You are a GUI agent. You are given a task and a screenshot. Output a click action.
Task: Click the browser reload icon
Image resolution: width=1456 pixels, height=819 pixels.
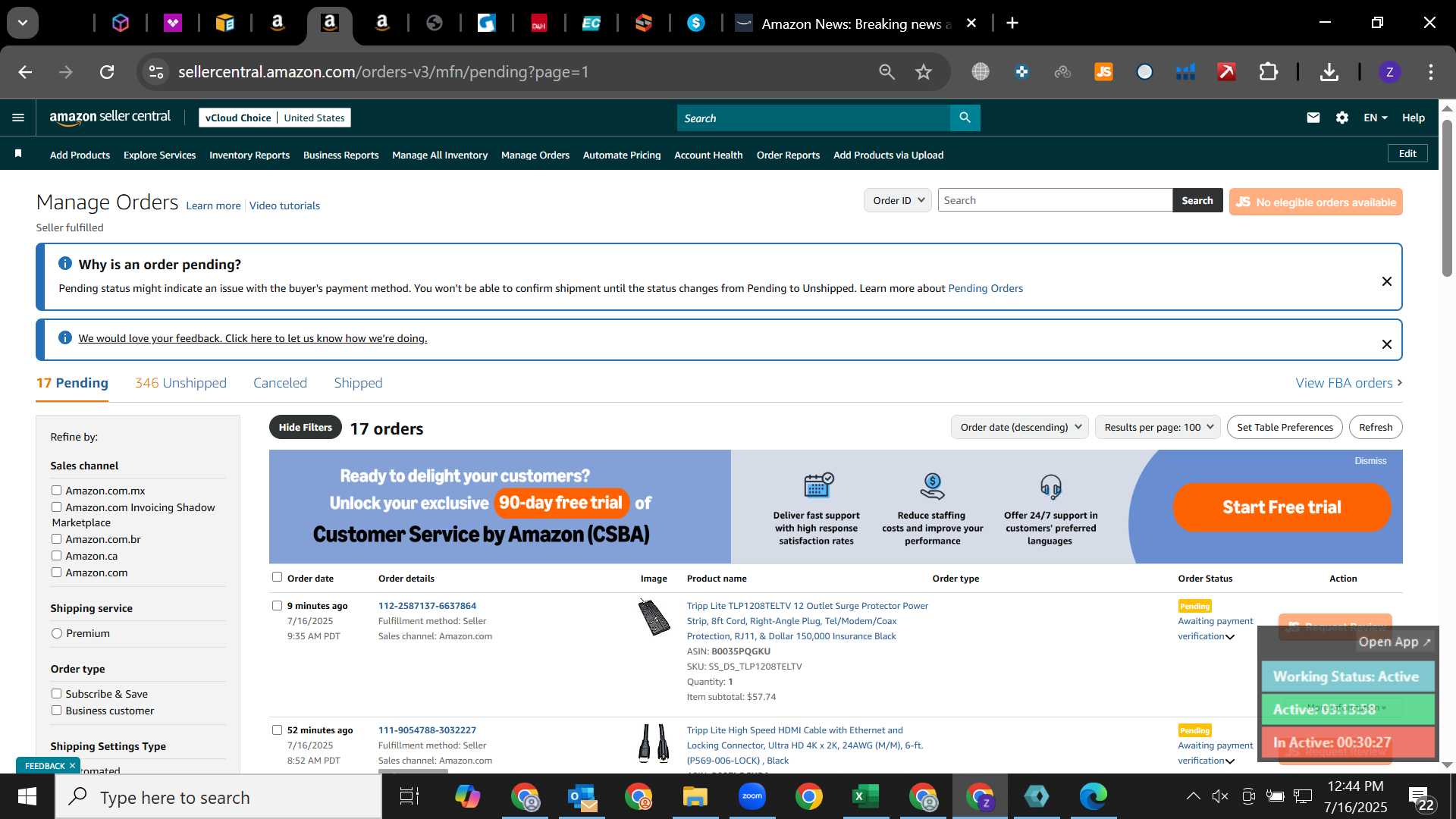tap(107, 72)
